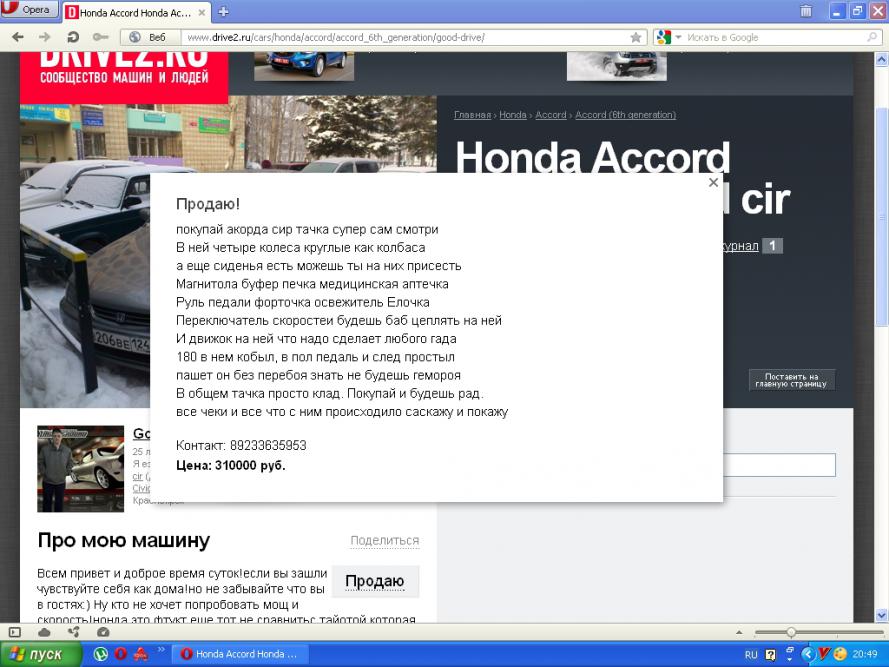889x667 pixels.
Task: Open the view options arrow beside zoom slider
Action: click(739, 632)
